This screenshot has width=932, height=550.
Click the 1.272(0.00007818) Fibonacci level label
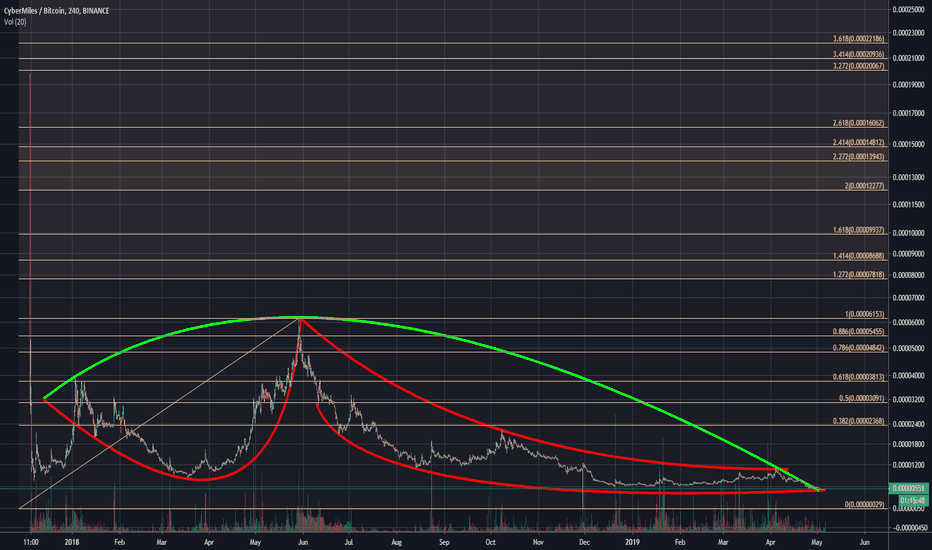click(858, 275)
